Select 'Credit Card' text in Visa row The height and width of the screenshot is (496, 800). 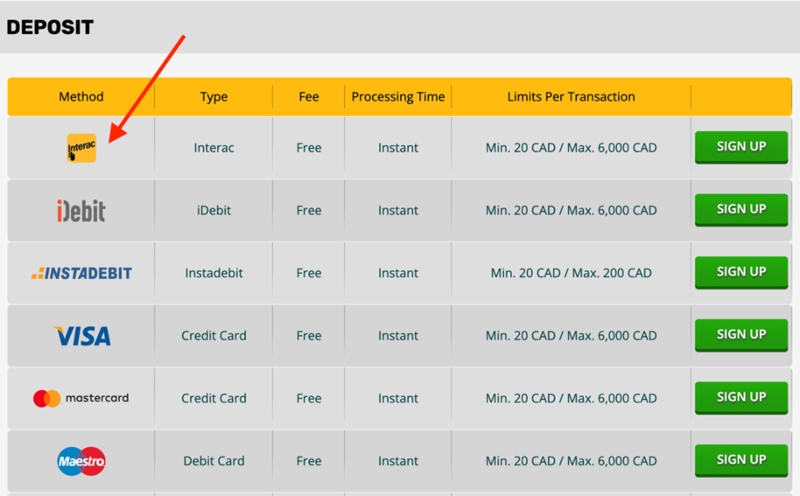coord(214,335)
